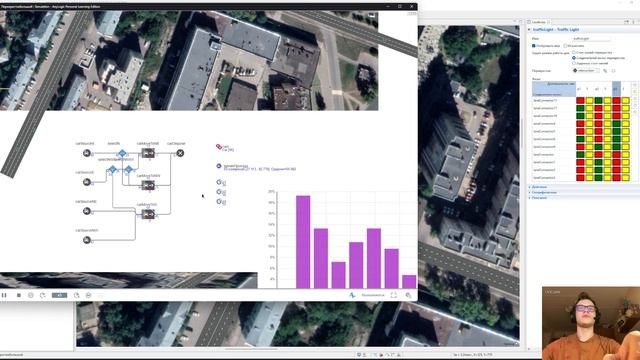Click the last circular variable icon
The height and width of the screenshot is (360, 640).
pyautogui.click(x=219, y=202)
